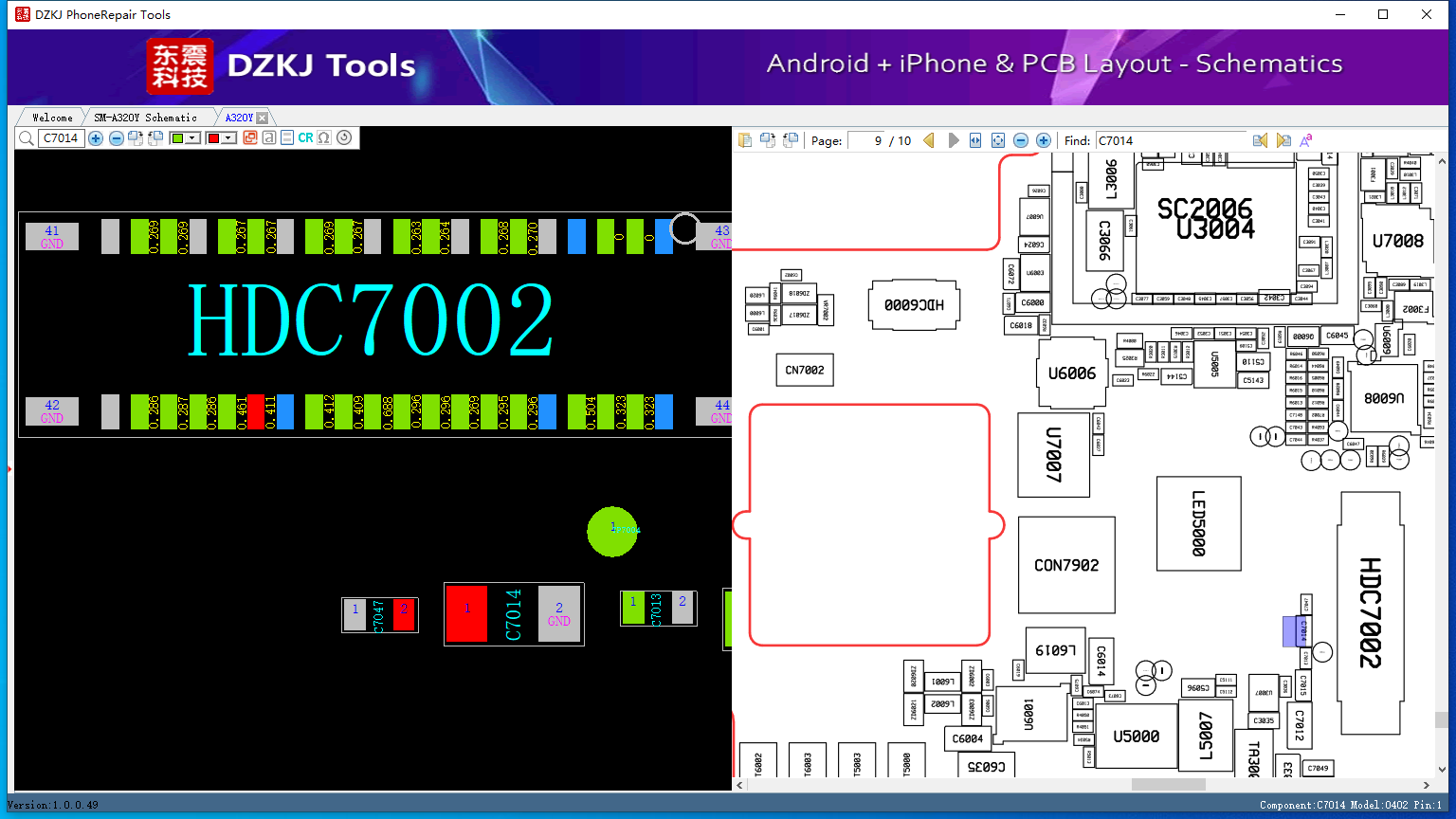Click pad 1 of C7047
The image size is (1456, 819).
click(355, 614)
